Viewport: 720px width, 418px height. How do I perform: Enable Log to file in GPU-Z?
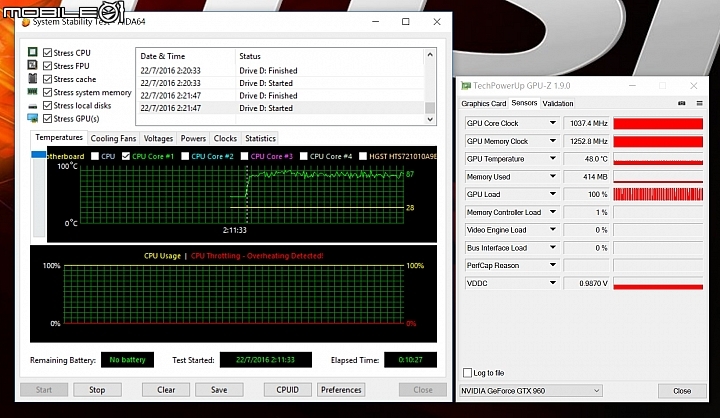467,373
